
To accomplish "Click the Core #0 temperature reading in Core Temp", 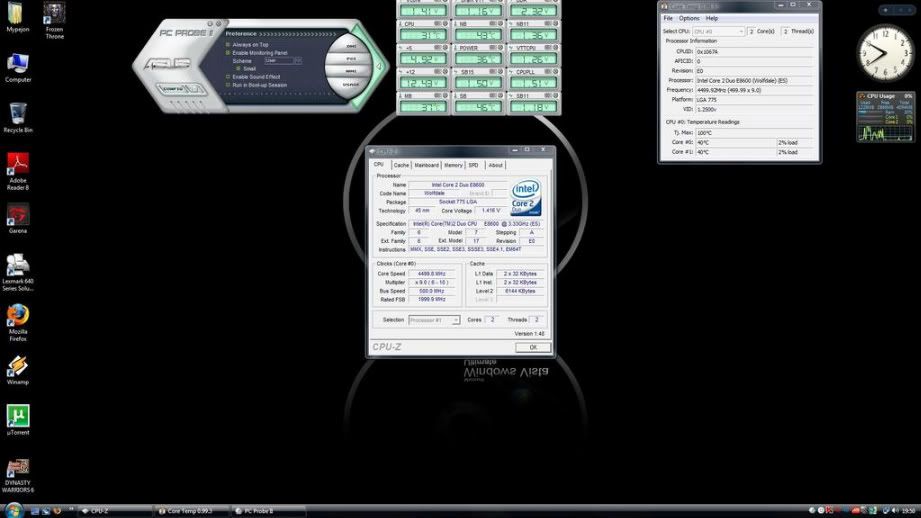I will (x=735, y=142).
